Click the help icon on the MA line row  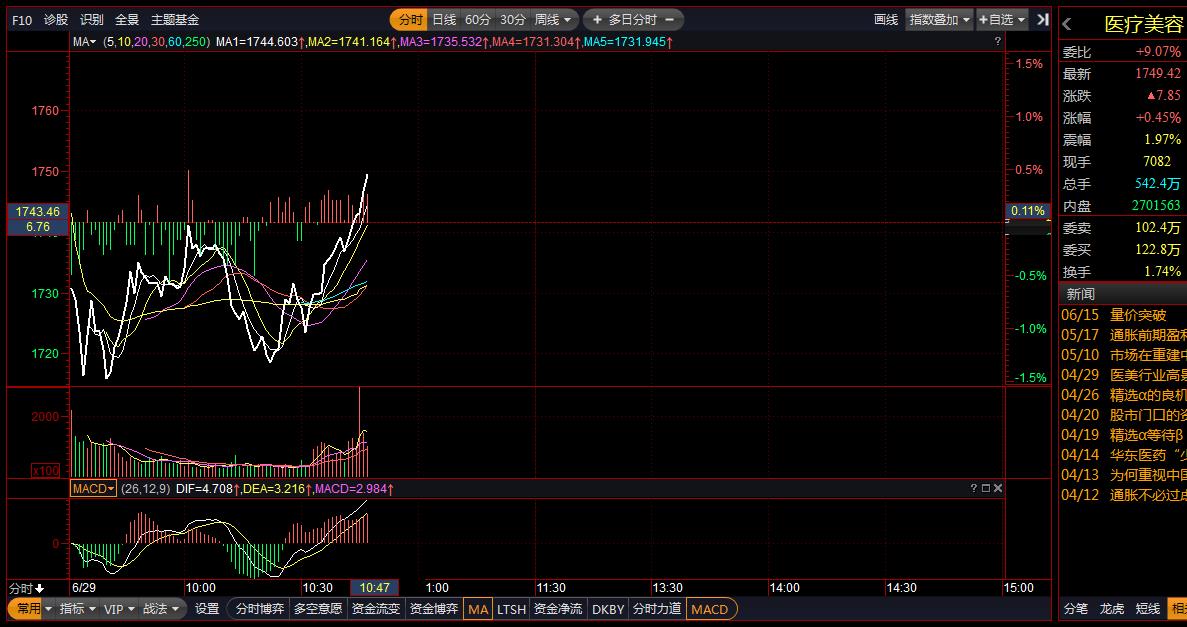coord(997,42)
